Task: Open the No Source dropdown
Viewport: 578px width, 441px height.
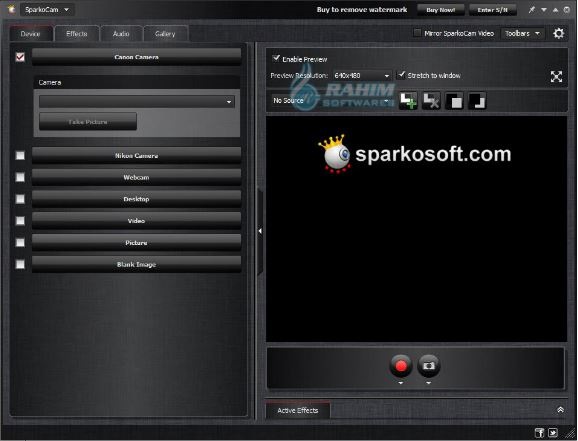Action: [331, 100]
